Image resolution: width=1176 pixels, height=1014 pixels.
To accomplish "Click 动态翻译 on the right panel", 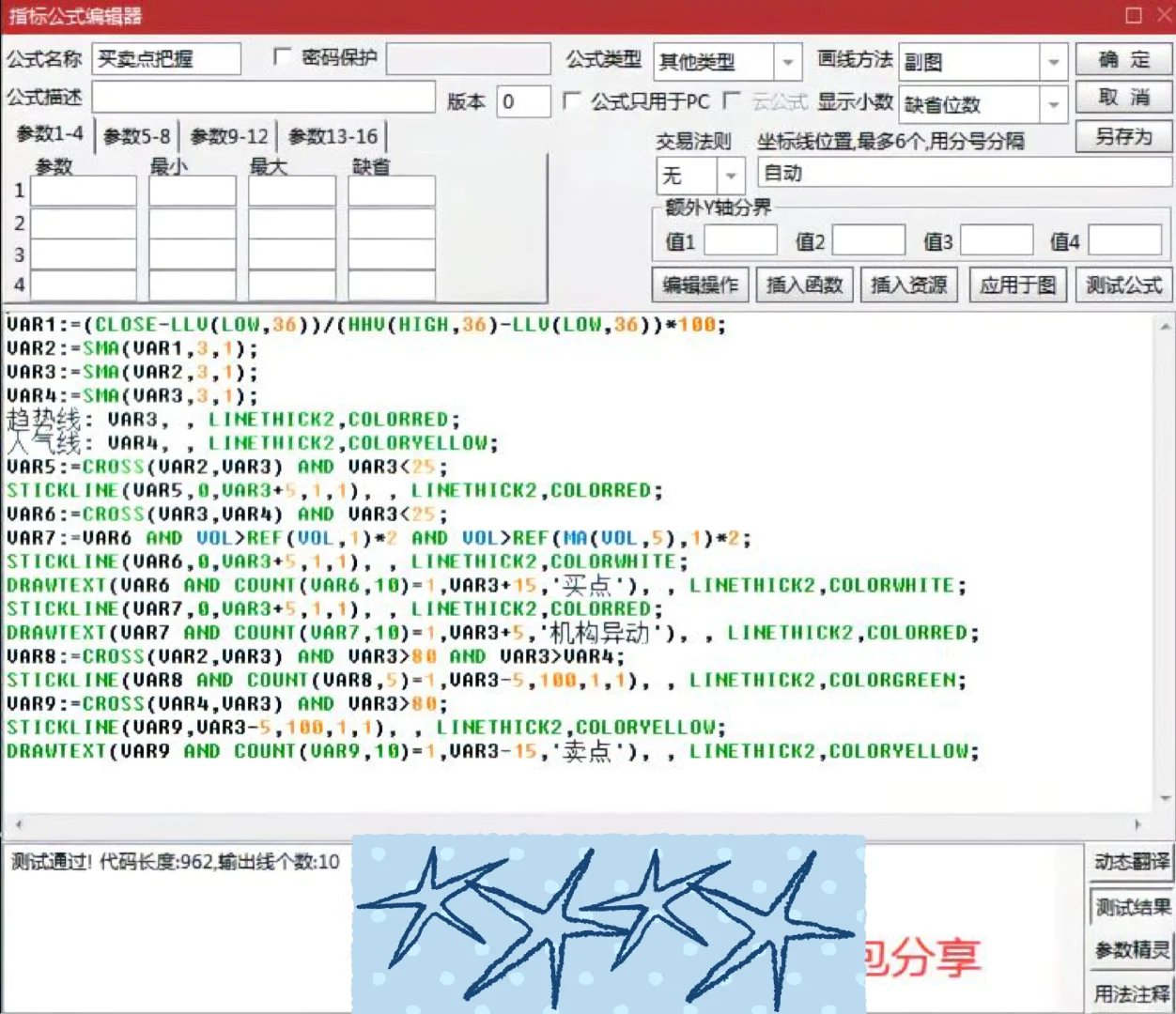I will (x=1130, y=862).
